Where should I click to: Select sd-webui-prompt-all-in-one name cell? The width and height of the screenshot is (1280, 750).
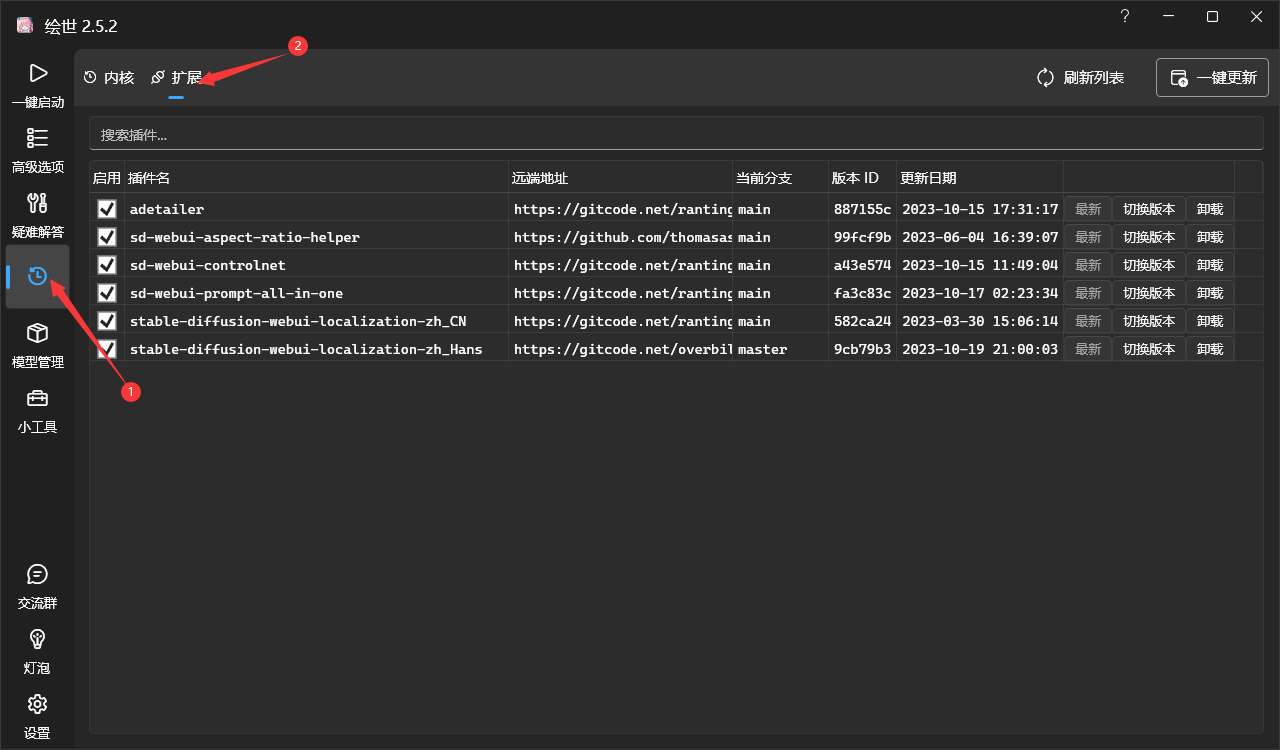[316, 293]
